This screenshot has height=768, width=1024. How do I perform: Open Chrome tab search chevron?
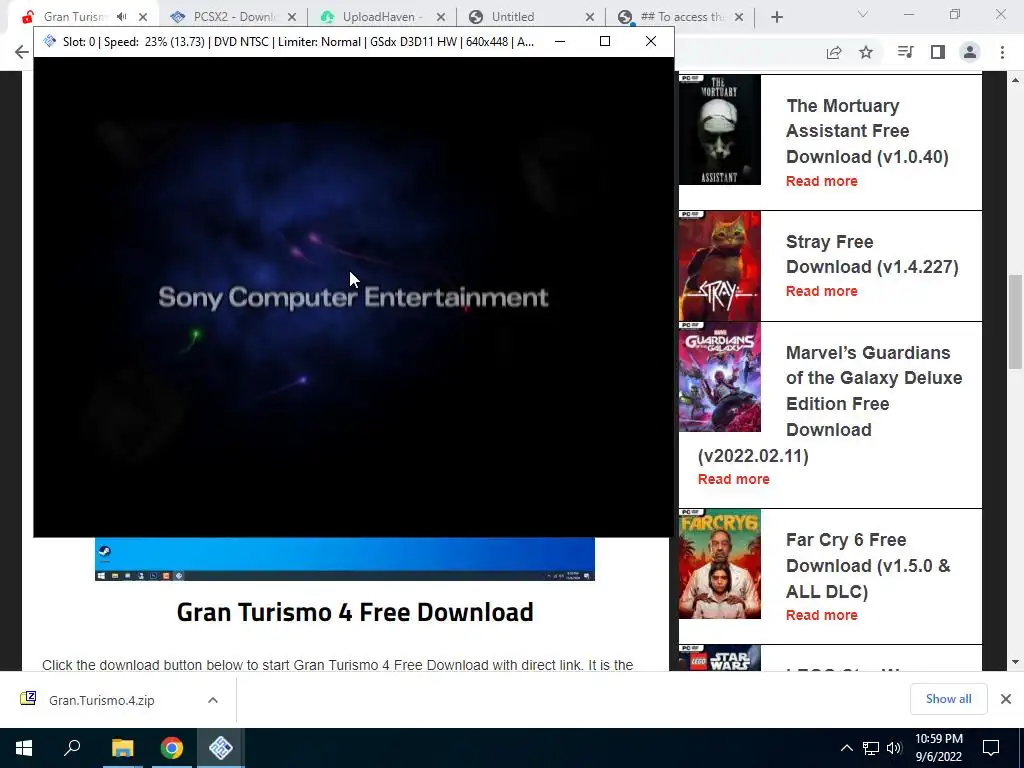tap(863, 14)
